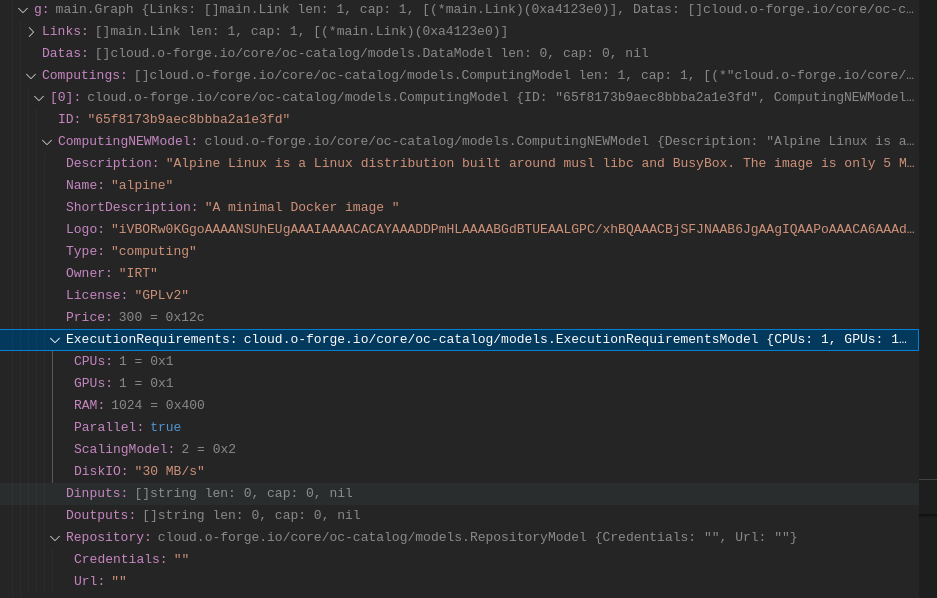Collapse the root g: main.Graph node
The width and height of the screenshot is (937, 598).
tap(23, 9)
